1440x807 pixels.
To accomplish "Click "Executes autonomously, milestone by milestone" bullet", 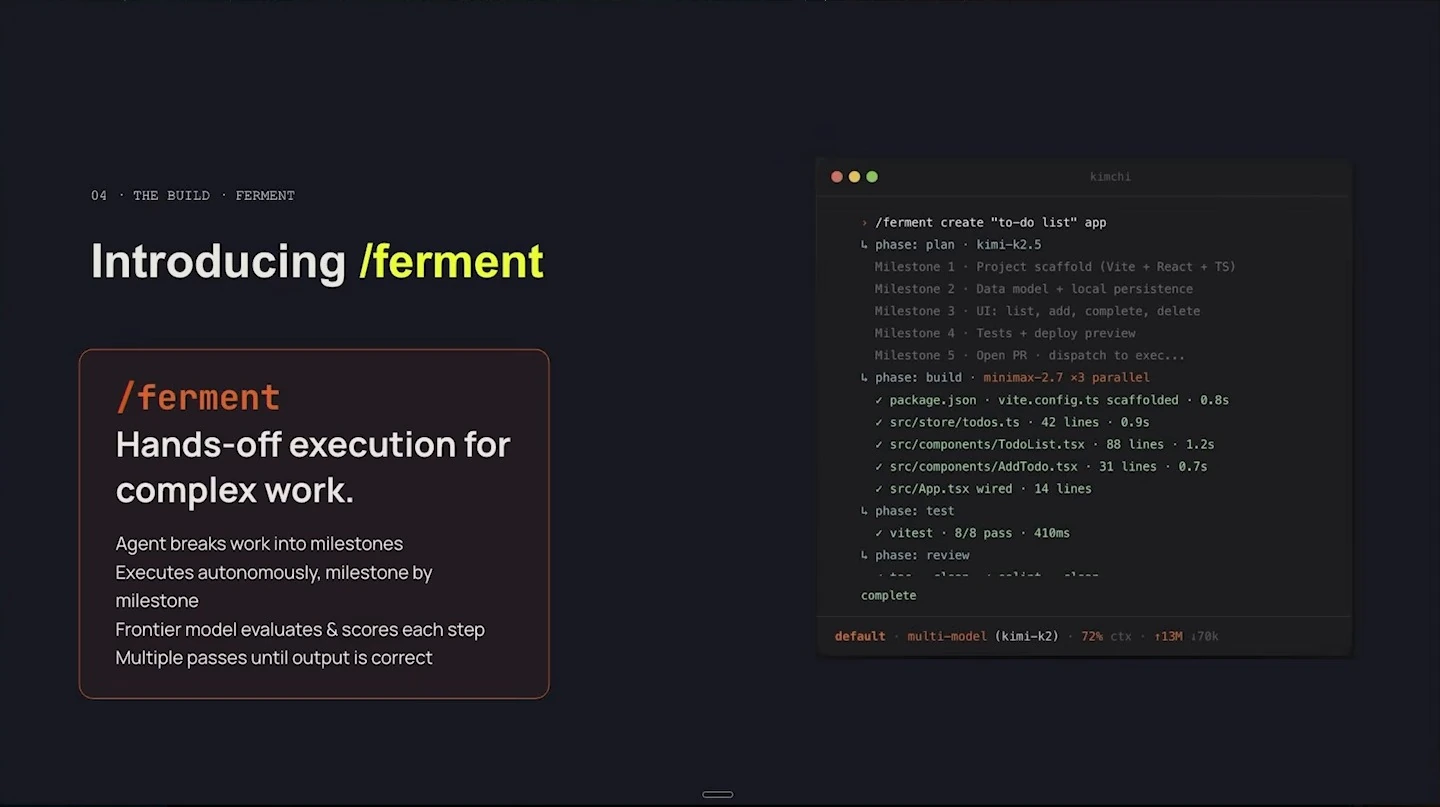I will coord(274,586).
